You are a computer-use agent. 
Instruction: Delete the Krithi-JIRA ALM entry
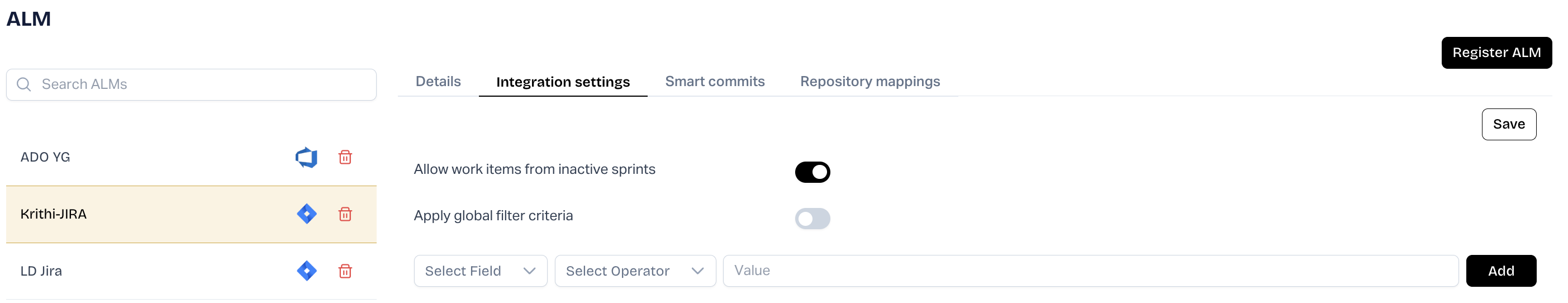345,214
